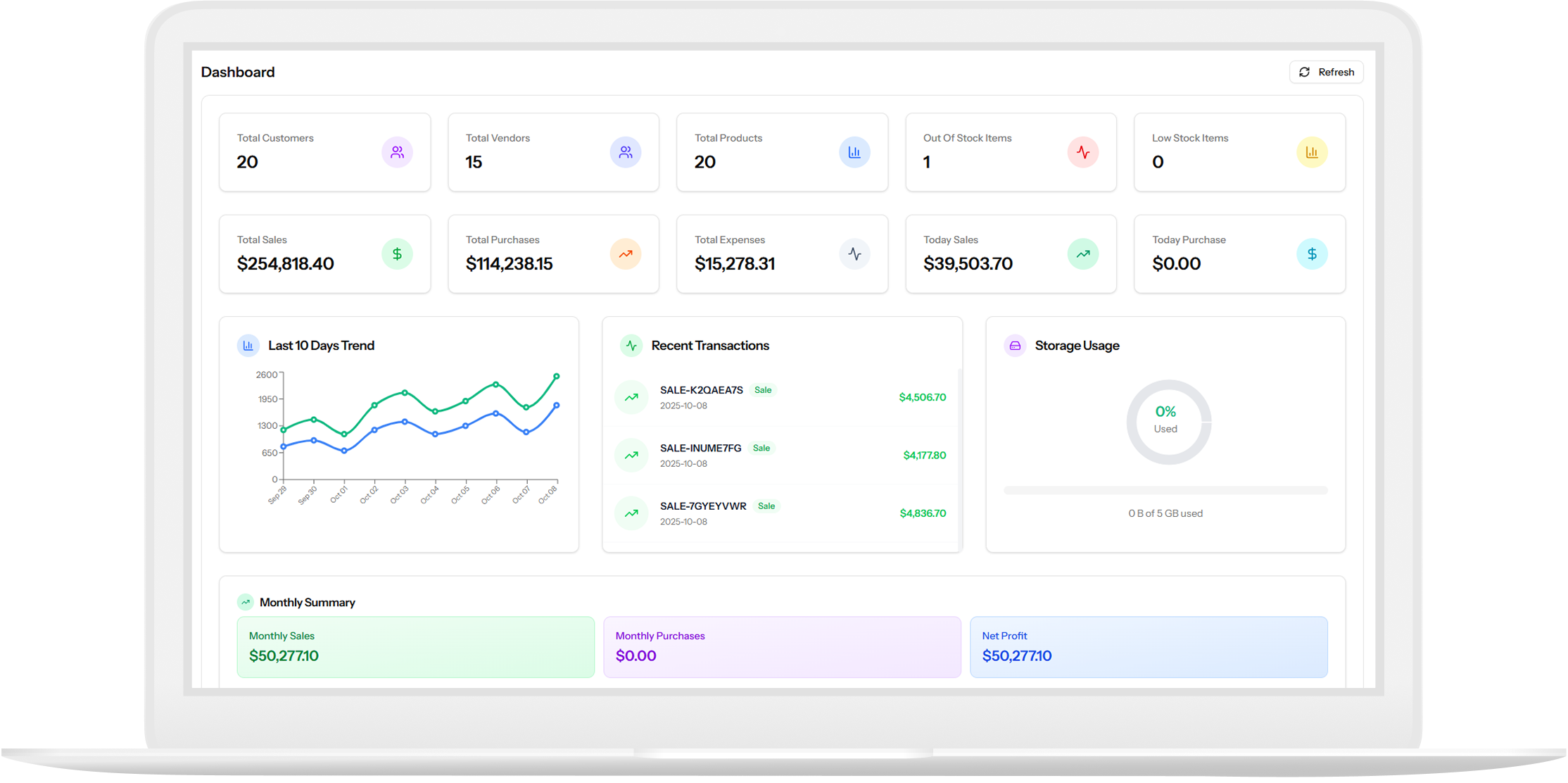Click the Oct 08 green data point
1568x783 pixels.
pyautogui.click(x=557, y=377)
